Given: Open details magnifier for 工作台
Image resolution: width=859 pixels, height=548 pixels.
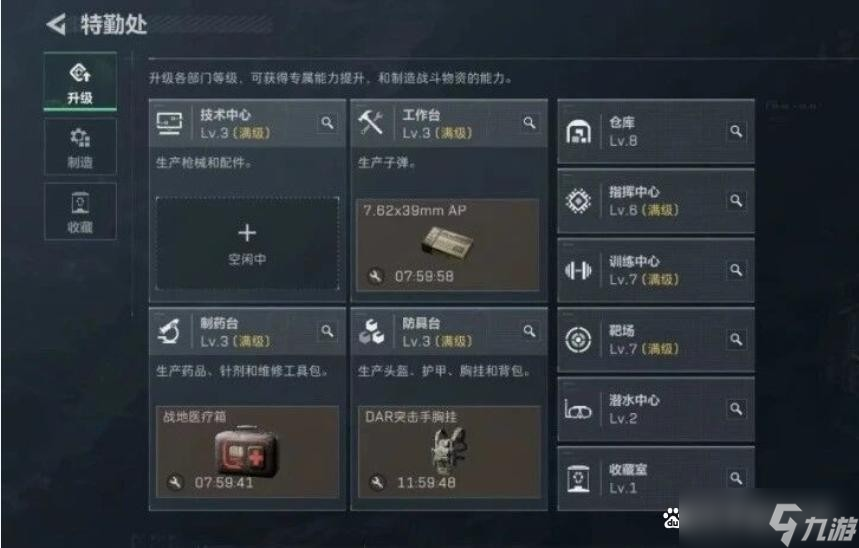Looking at the screenshot, I should click(x=529, y=123).
